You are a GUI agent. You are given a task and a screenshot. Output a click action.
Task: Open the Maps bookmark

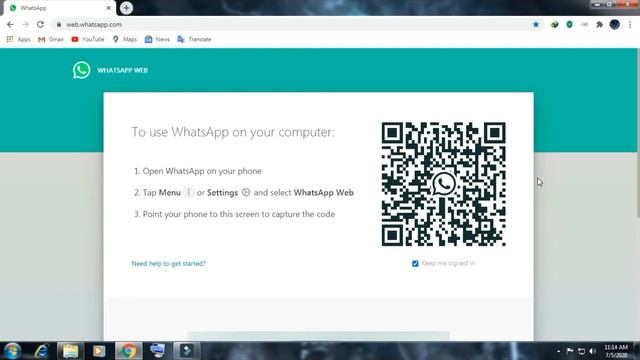[125, 39]
